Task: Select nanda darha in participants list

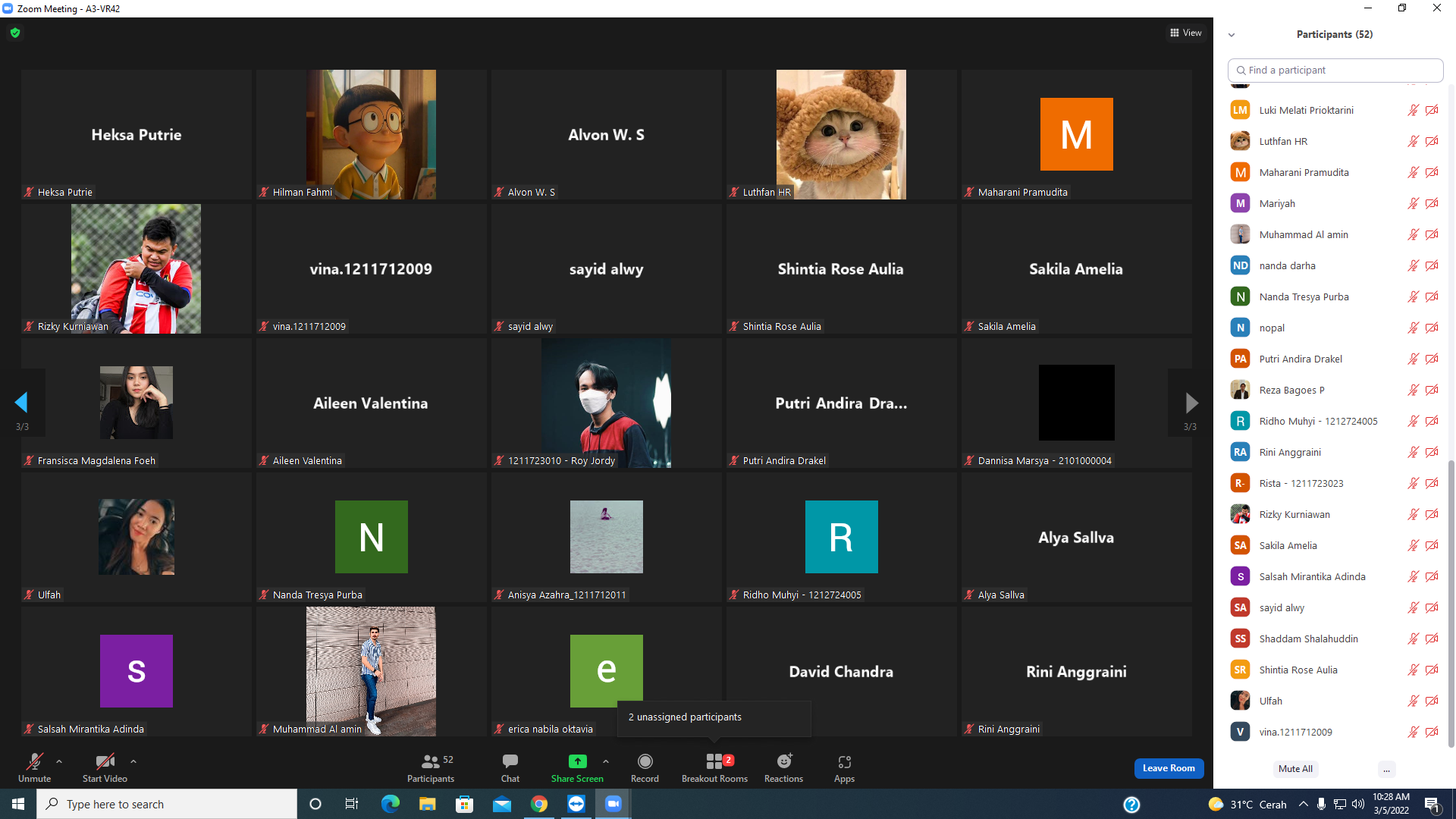Action: 1335,265
